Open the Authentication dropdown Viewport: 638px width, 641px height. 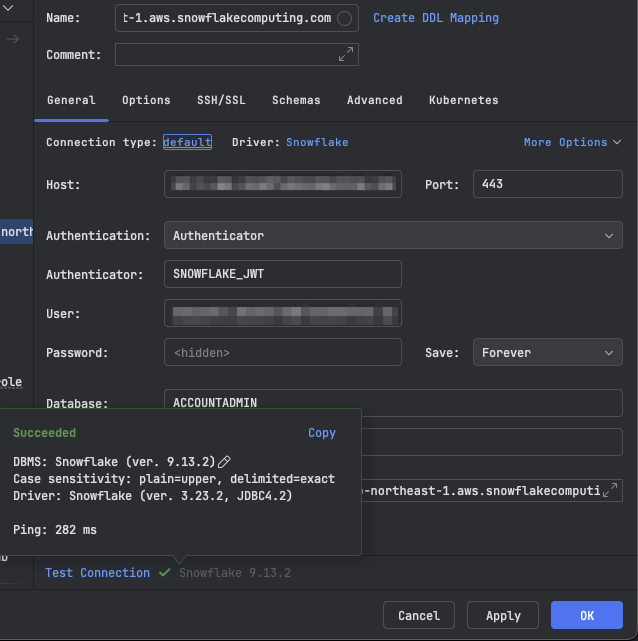393,235
